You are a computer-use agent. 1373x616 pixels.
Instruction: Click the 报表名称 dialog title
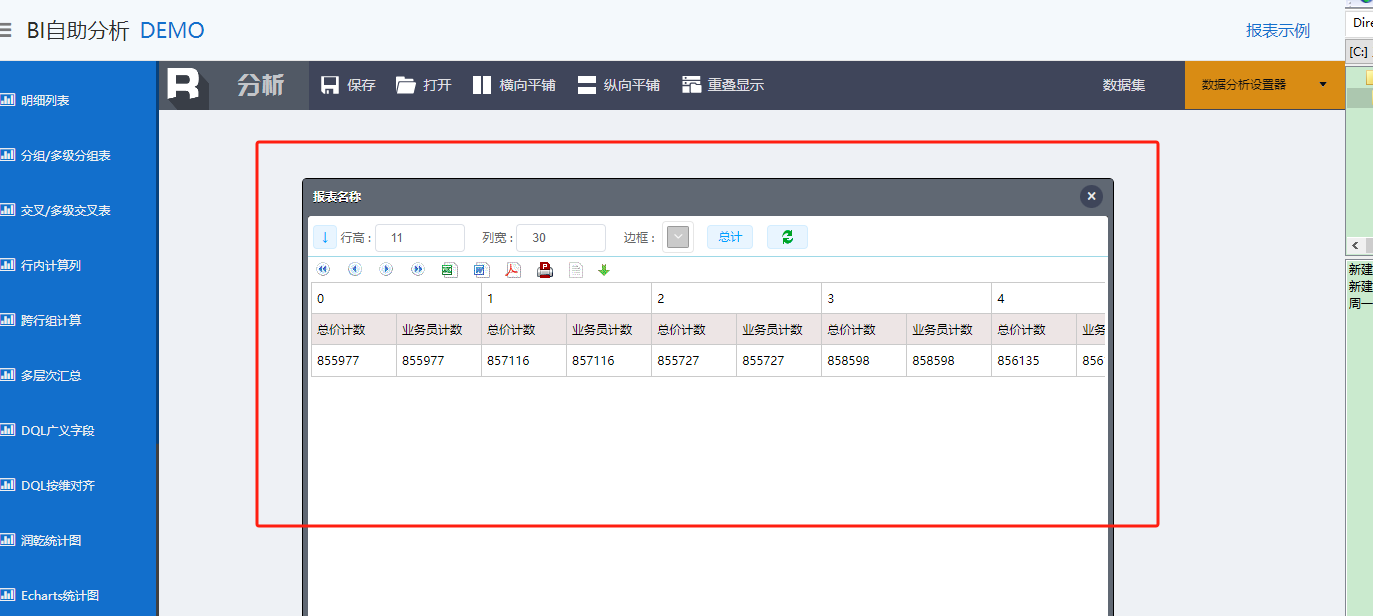(x=337, y=197)
